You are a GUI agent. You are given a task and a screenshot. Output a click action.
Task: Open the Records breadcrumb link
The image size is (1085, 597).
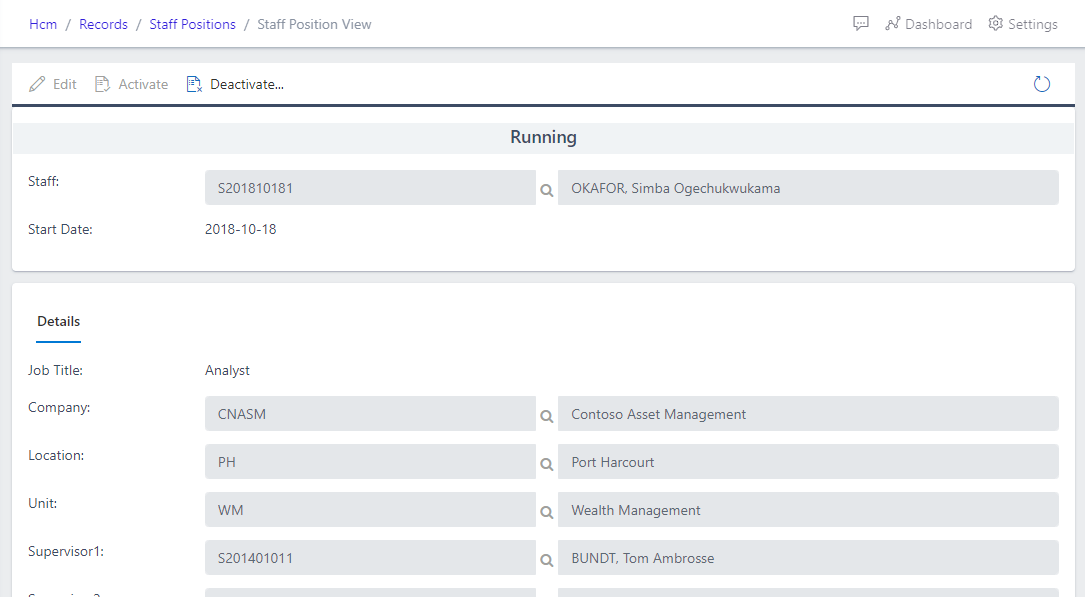(x=103, y=23)
